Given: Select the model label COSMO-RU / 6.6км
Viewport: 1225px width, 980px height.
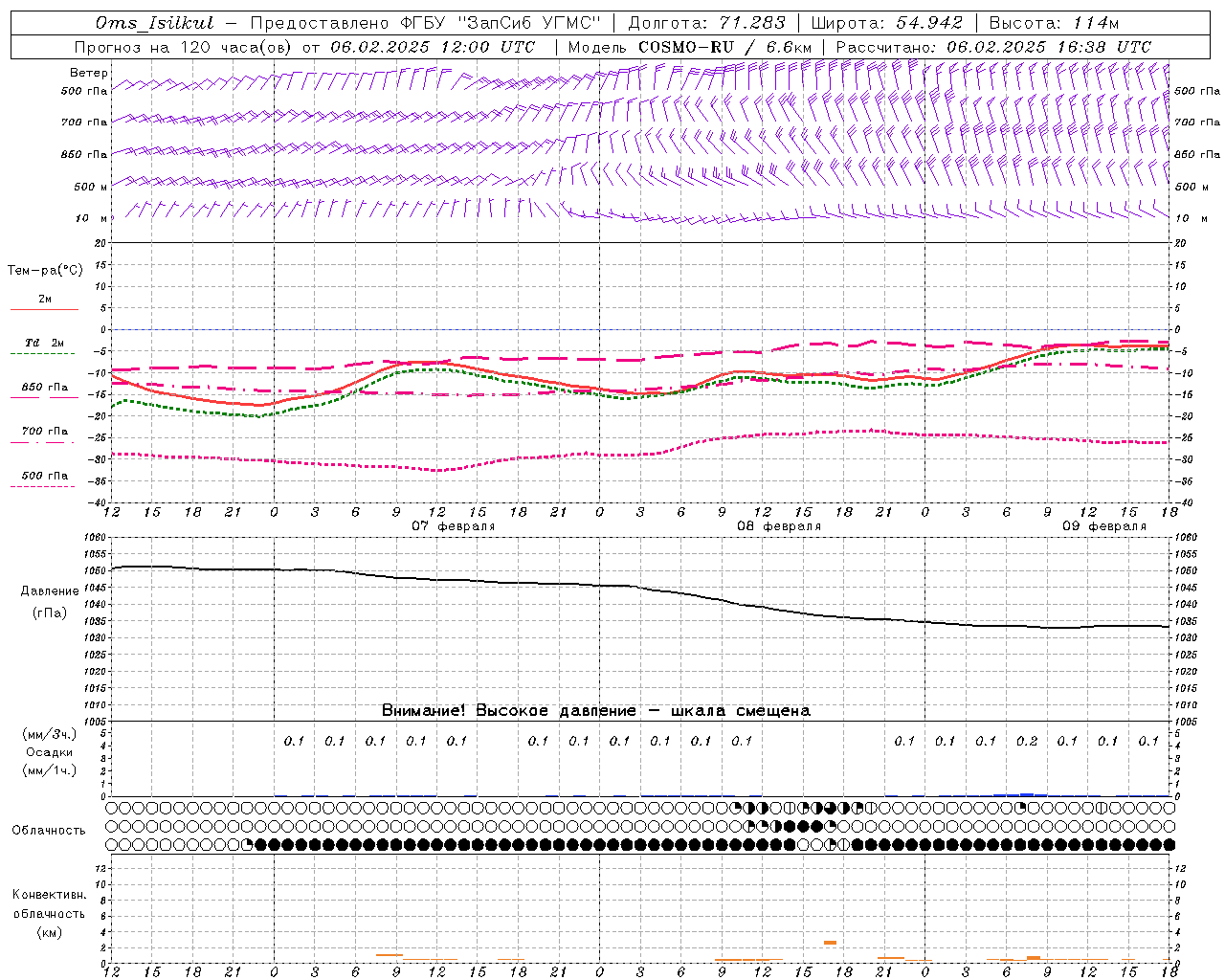Looking at the screenshot, I should pyautogui.click(x=725, y=47).
